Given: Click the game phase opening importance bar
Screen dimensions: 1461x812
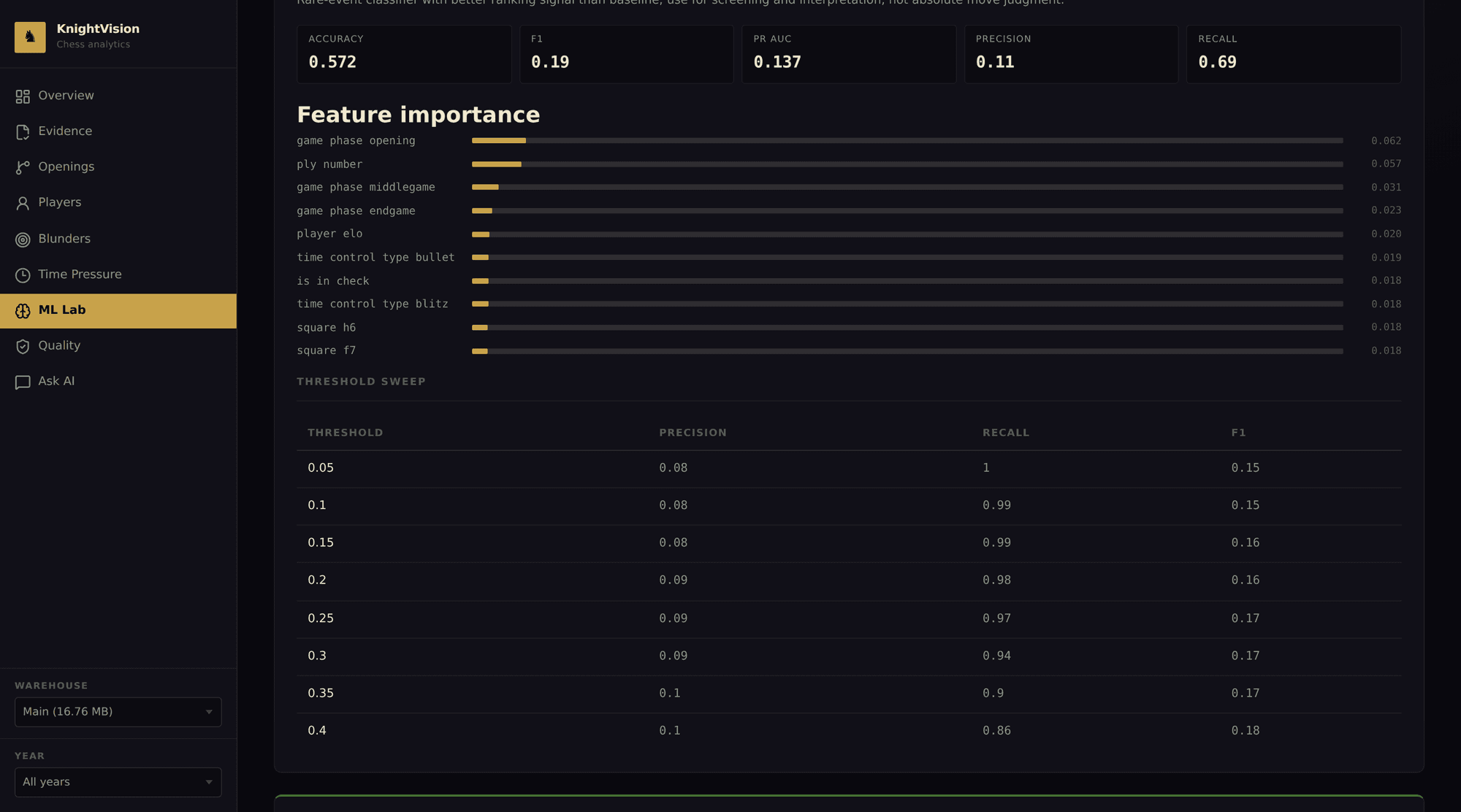Looking at the screenshot, I should coord(907,140).
